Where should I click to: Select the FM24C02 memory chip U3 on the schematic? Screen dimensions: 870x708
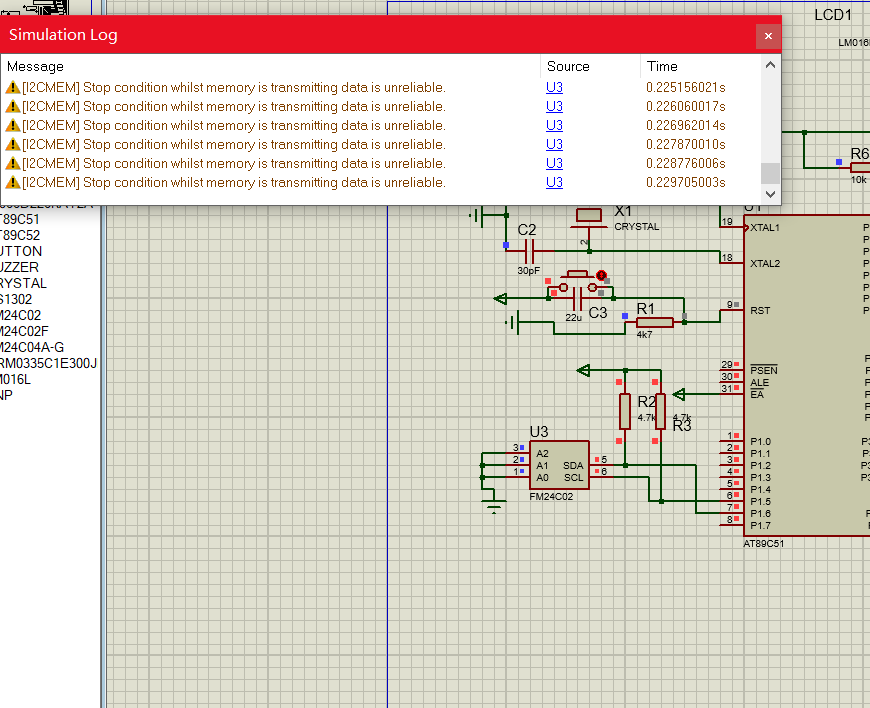[x=559, y=465]
